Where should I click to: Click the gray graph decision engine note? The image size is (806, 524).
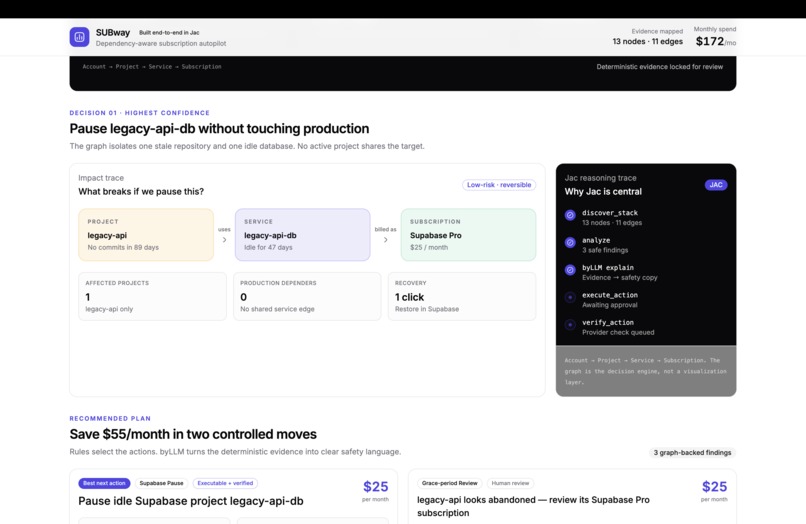pos(646,371)
